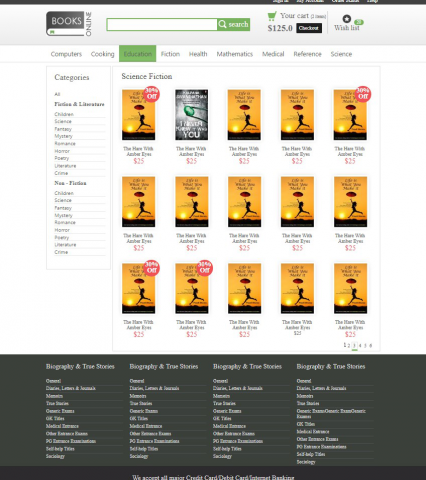This screenshot has height=480, width=426.
Task: Open the Cooking category tab
Action: click(x=102, y=54)
